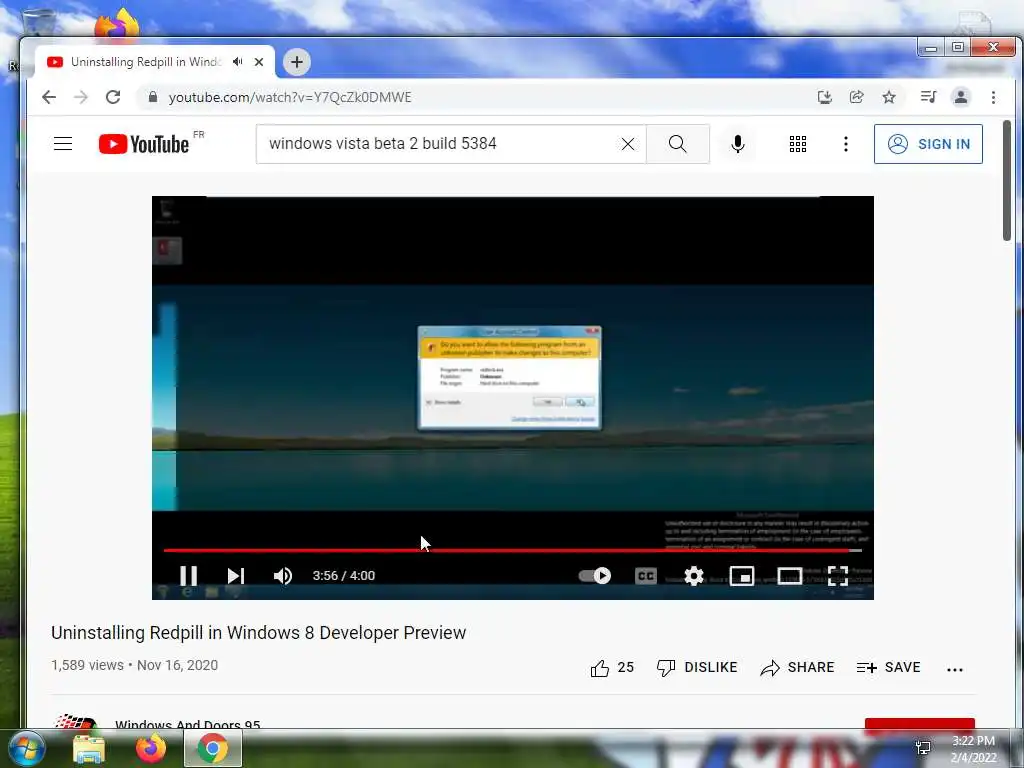Open File Explorer from the taskbar
1024x768 pixels.
pyautogui.click(x=89, y=749)
